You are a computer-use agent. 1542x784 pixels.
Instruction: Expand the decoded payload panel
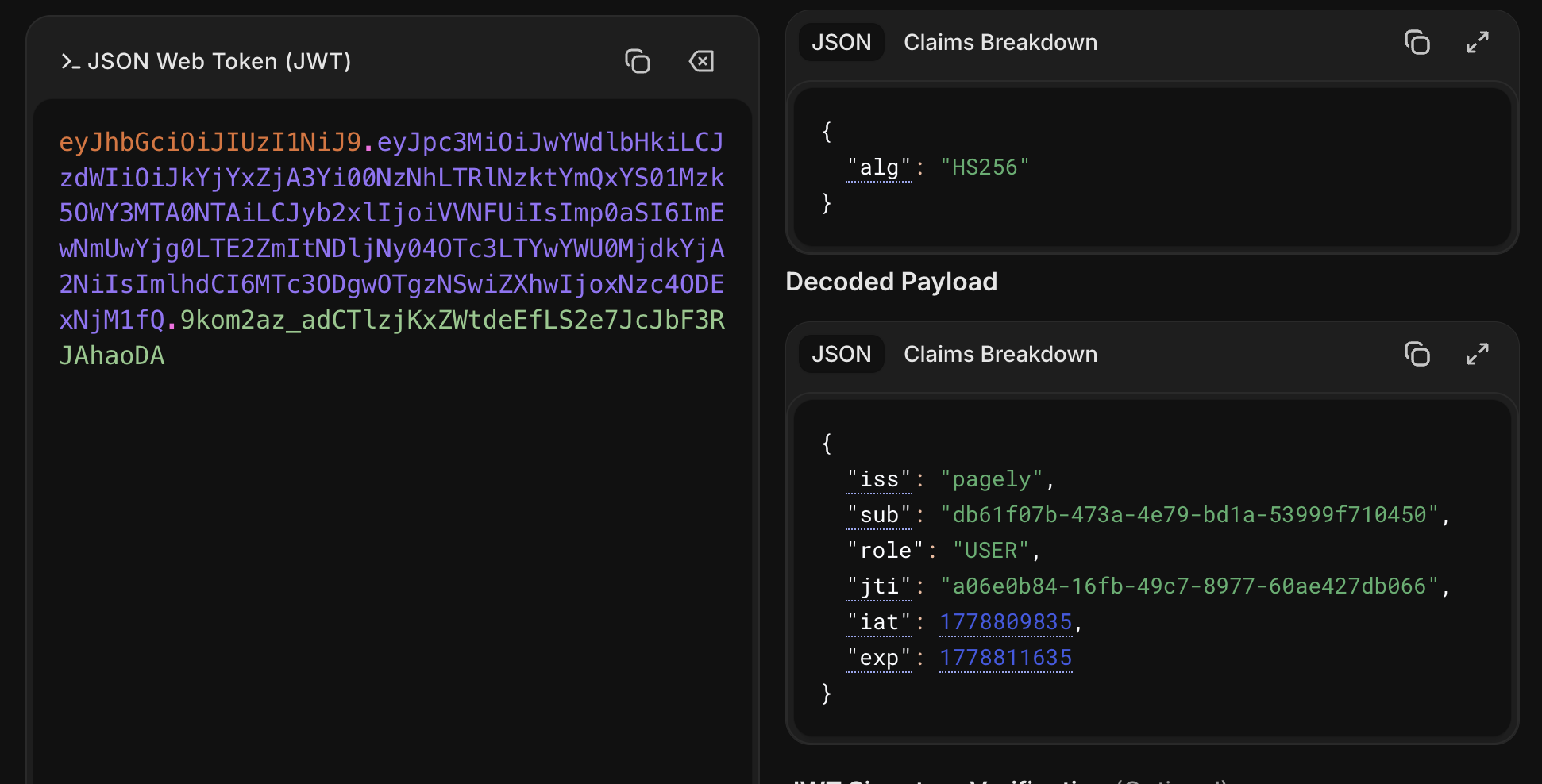tap(1478, 354)
